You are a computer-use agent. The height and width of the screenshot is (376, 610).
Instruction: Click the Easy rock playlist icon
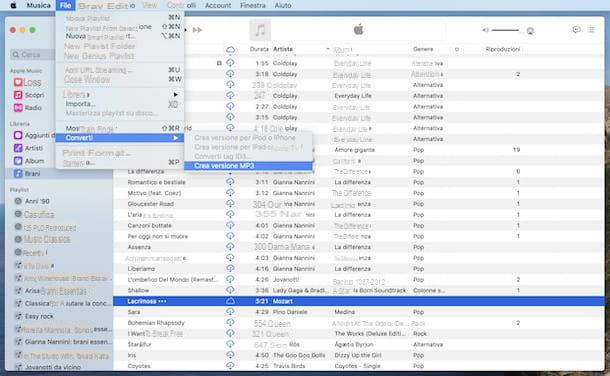[x=18, y=316]
